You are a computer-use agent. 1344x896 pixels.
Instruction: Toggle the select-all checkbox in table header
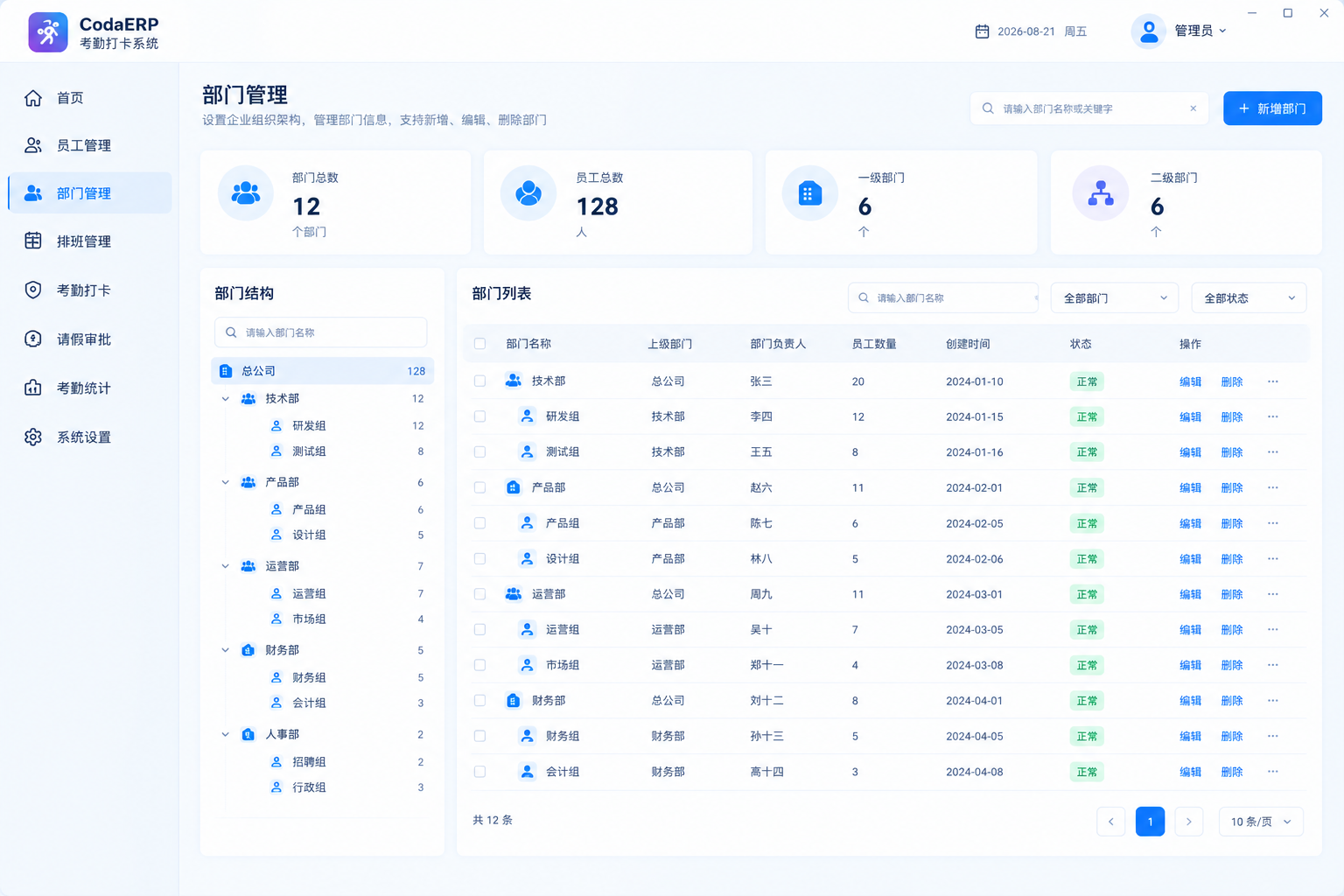479,344
